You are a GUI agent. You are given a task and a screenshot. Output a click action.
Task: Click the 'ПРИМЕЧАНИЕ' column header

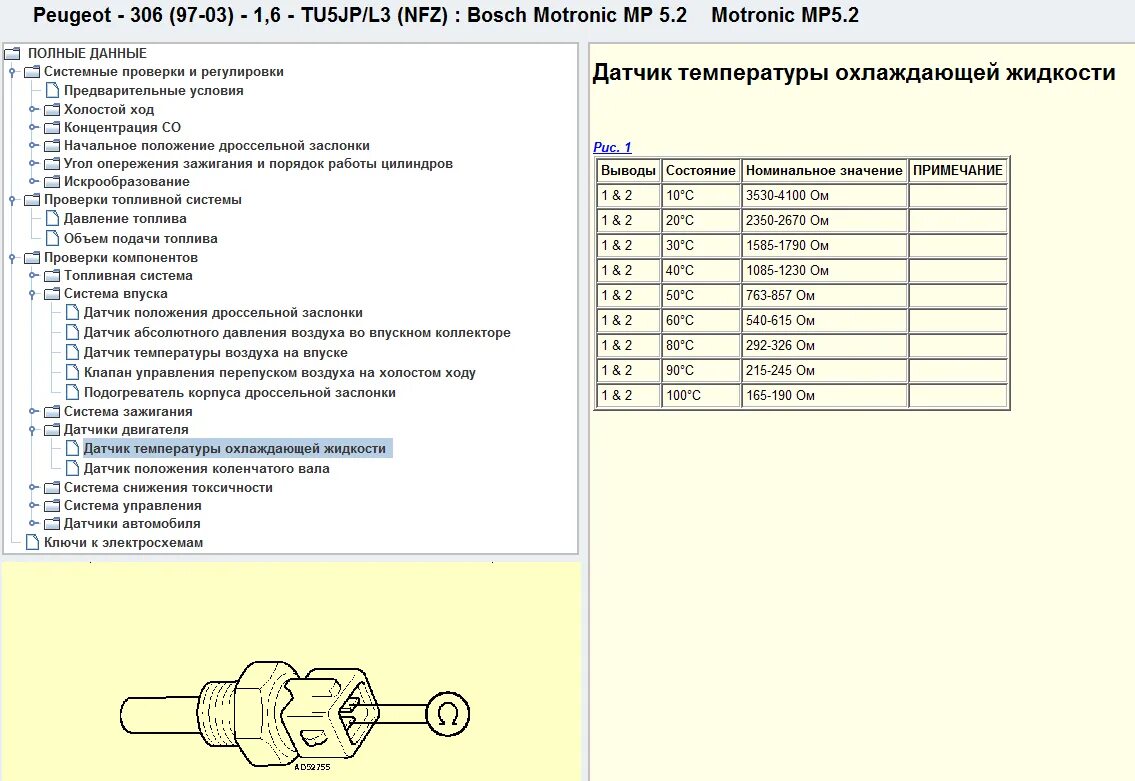(958, 171)
